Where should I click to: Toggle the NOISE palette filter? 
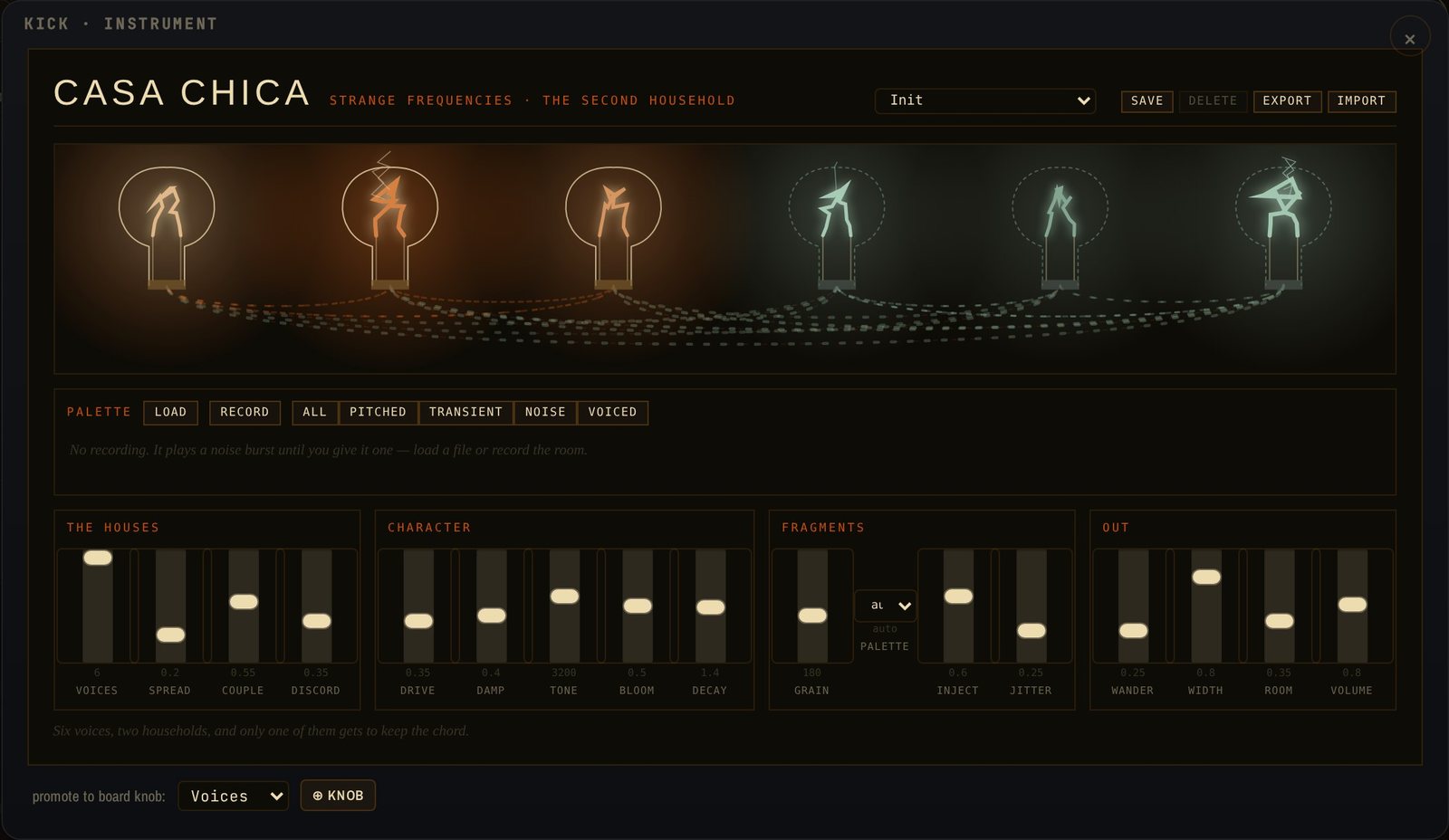545,413
